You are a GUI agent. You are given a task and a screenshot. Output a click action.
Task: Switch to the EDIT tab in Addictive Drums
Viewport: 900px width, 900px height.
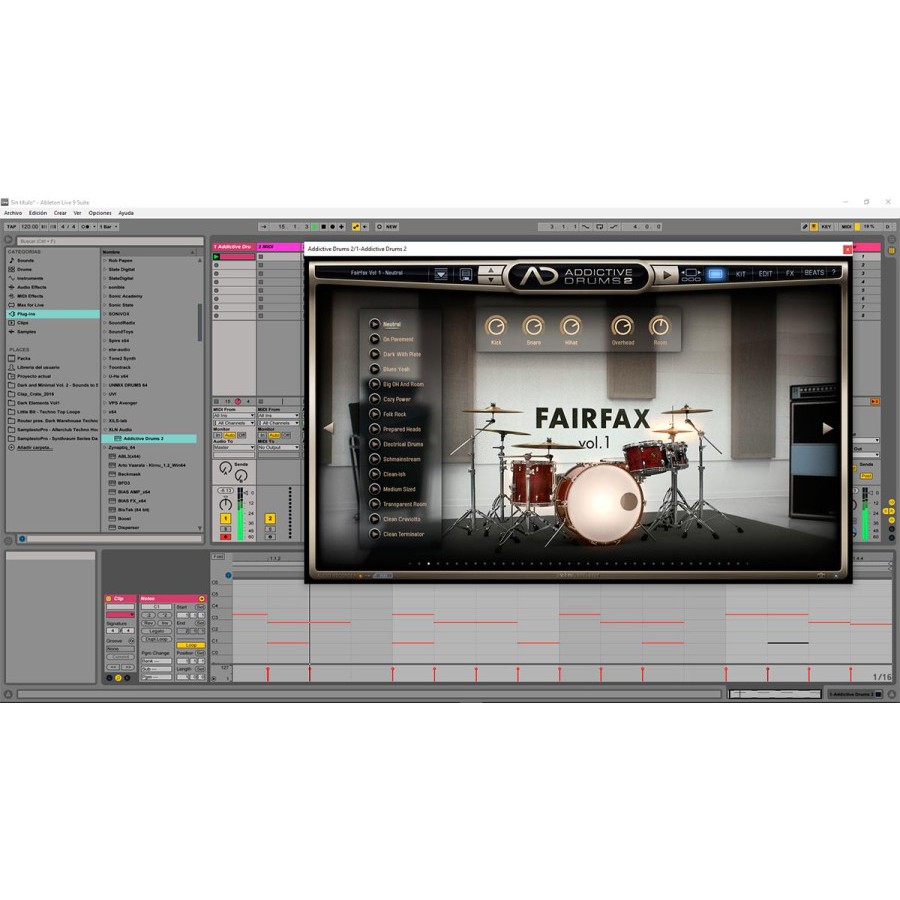pyautogui.click(x=765, y=274)
